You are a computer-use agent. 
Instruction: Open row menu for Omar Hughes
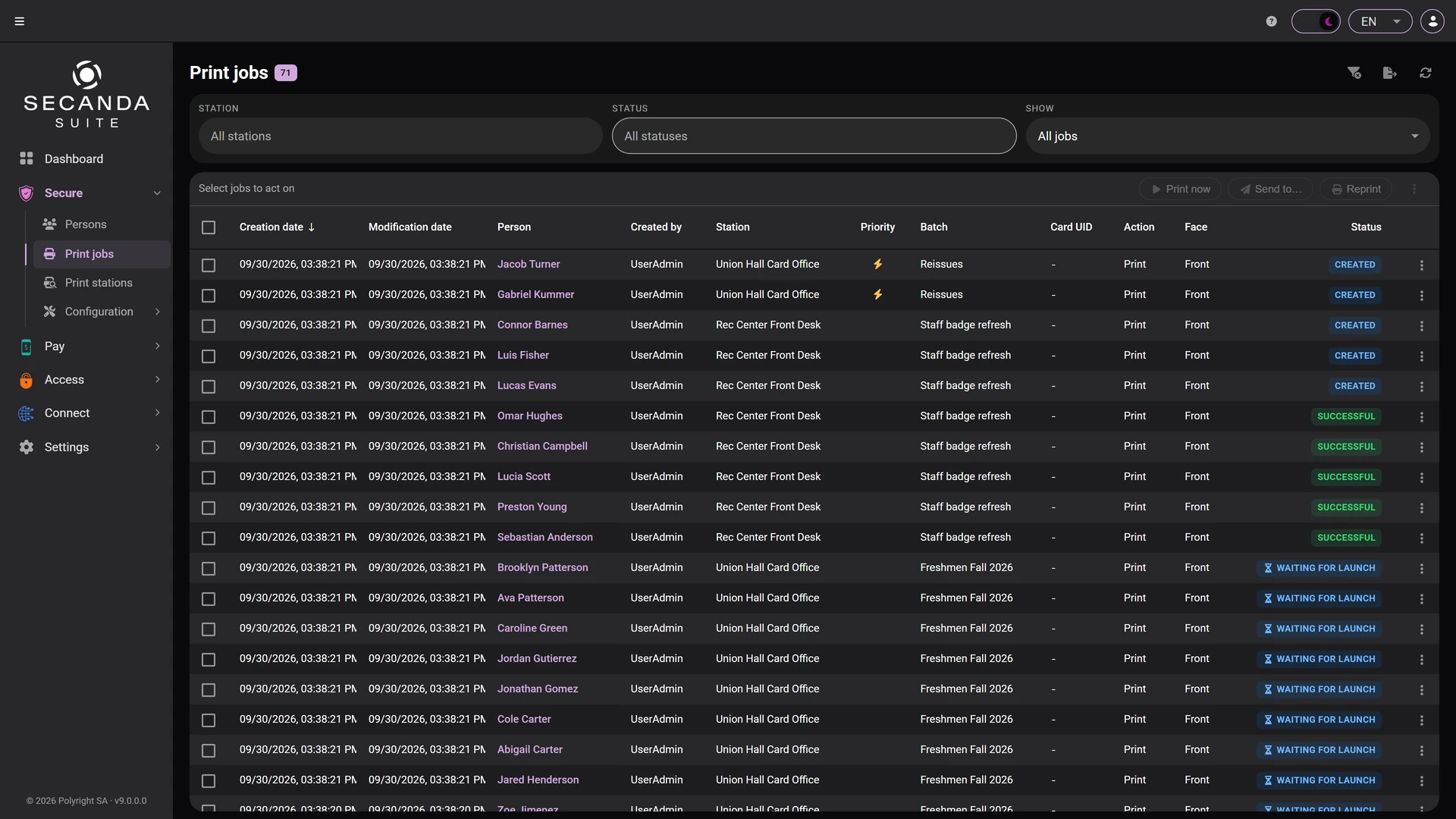click(x=1422, y=417)
